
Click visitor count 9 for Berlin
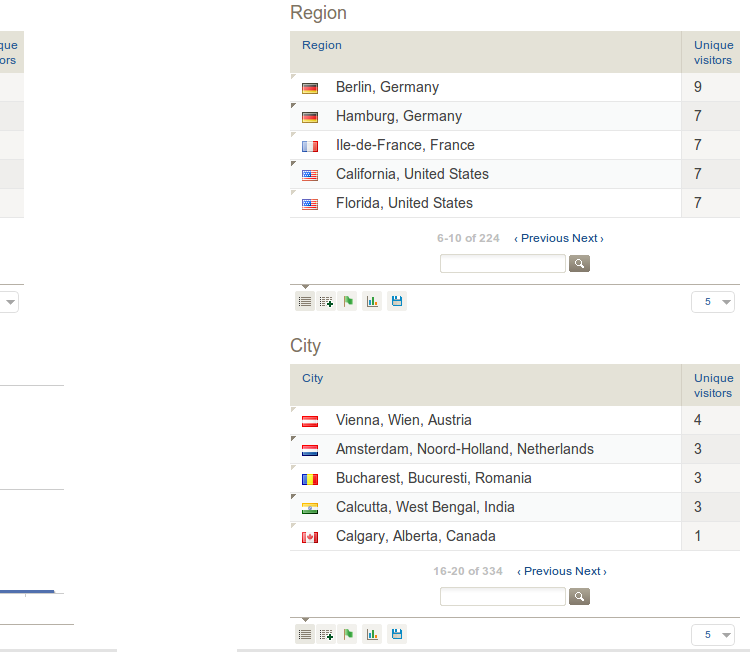pyautogui.click(x=698, y=87)
